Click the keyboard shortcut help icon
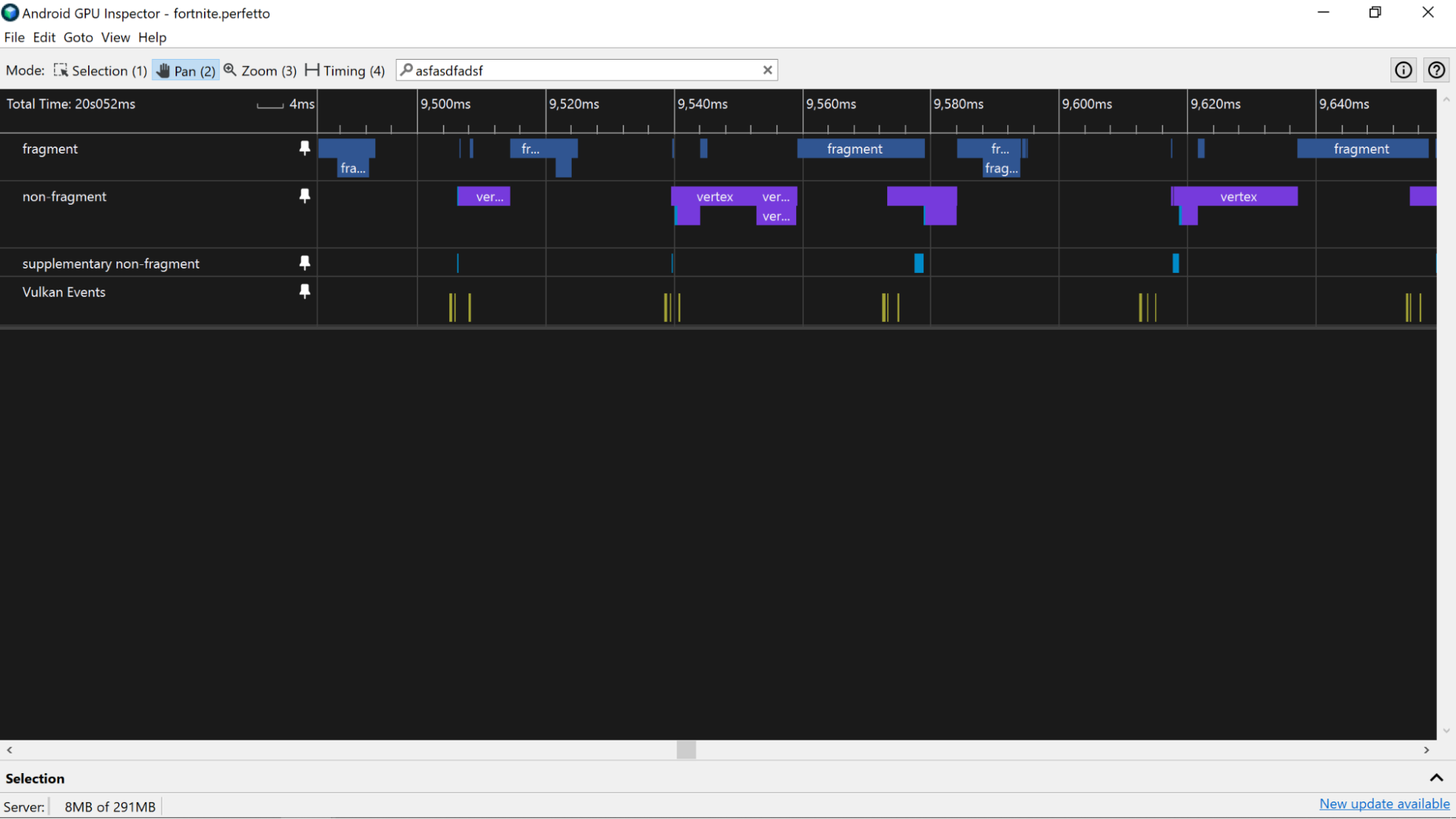Image resolution: width=1456 pixels, height=819 pixels. pos(1436,70)
